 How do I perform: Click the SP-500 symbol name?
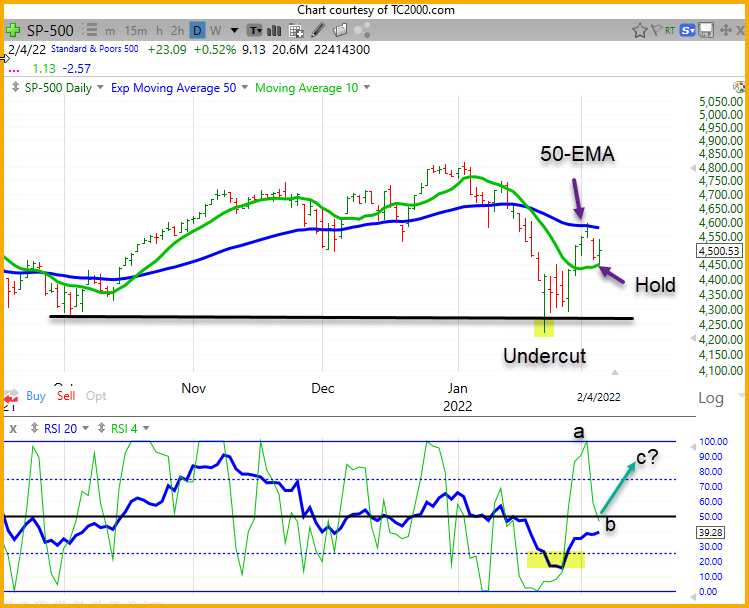click(x=50, y=31)
